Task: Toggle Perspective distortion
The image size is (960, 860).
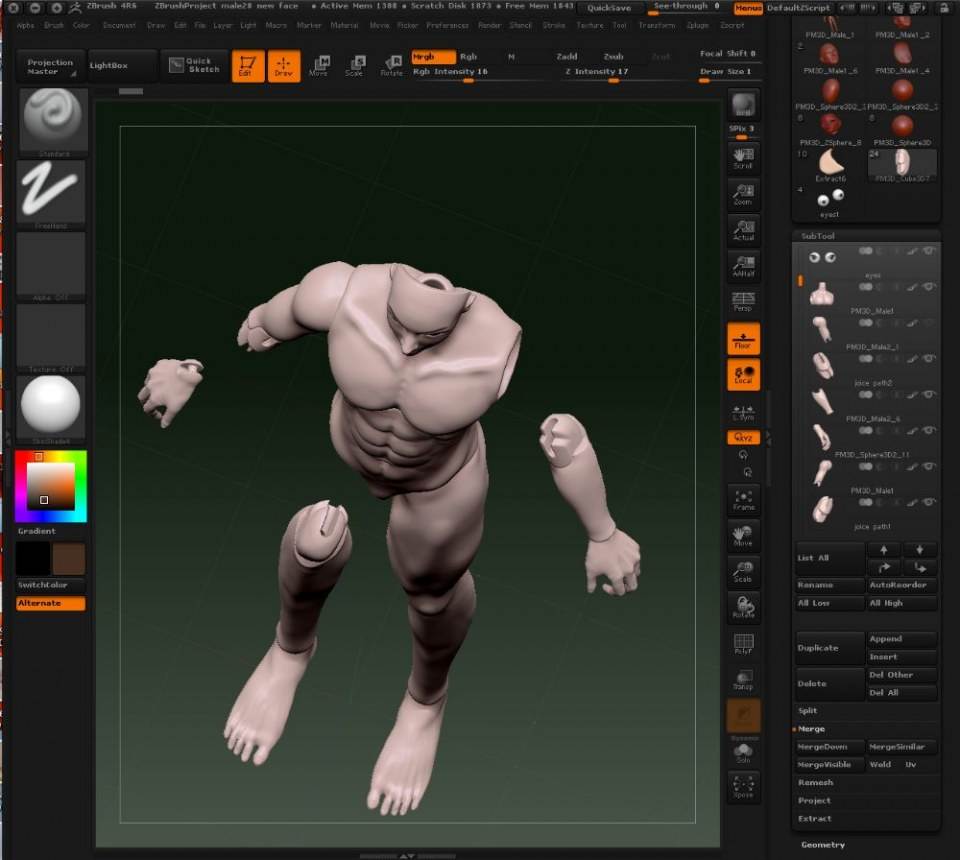Action: coord(743,302)
